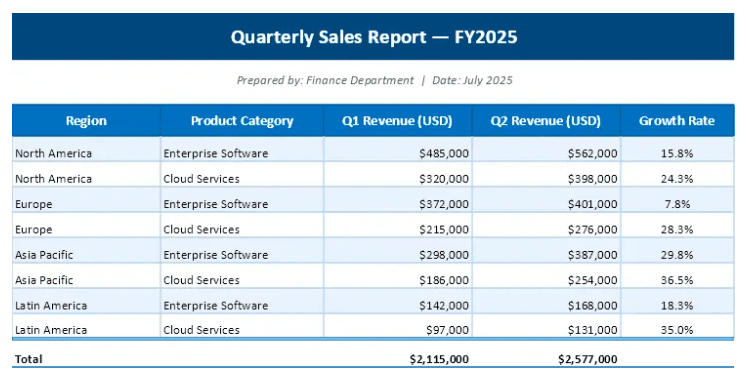The image size is (746, 376).
Task: Select the Region column header
Action: [86, 121]
